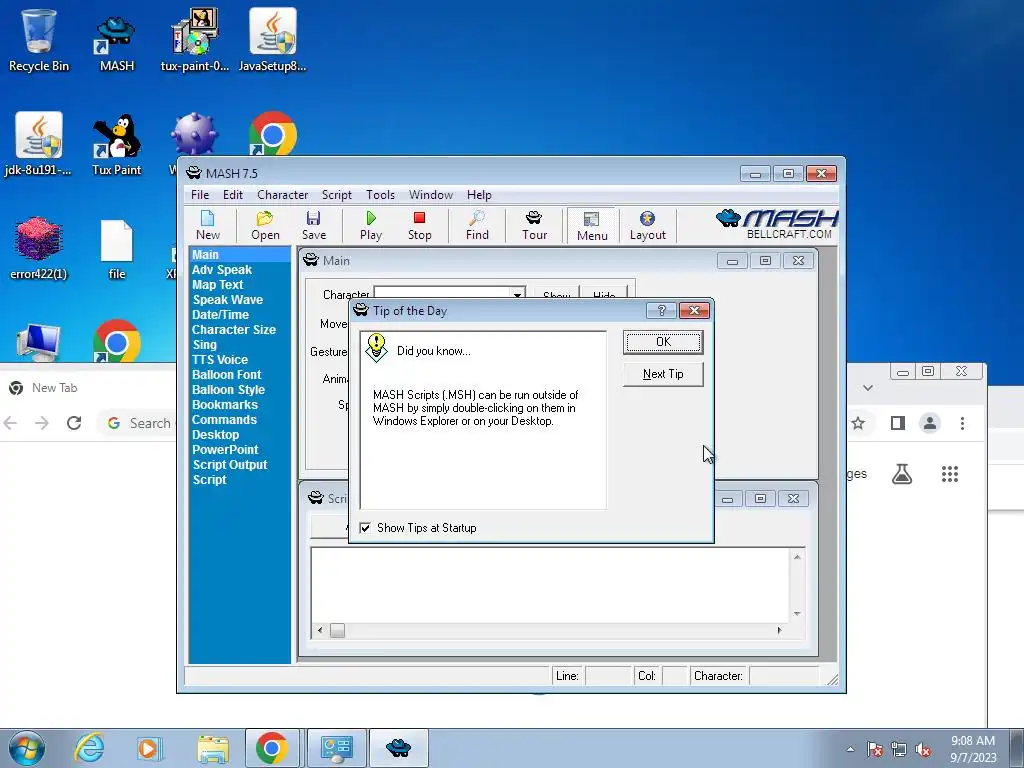Select the Tux Paint penguin desktop icon
The width and height of the screenshot is (1024, 768).
point(116,144)
